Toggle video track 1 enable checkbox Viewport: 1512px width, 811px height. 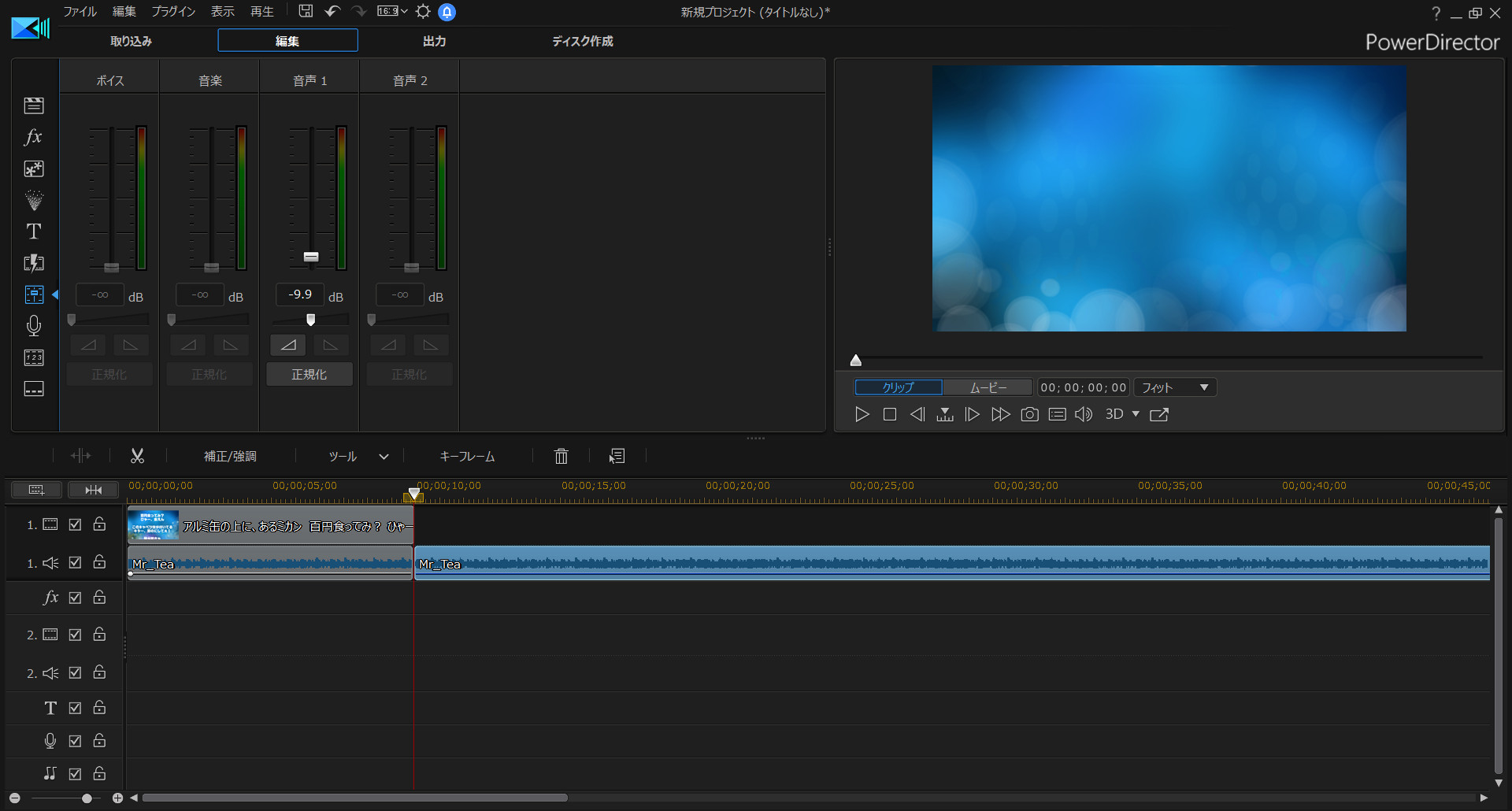(75, 524)
